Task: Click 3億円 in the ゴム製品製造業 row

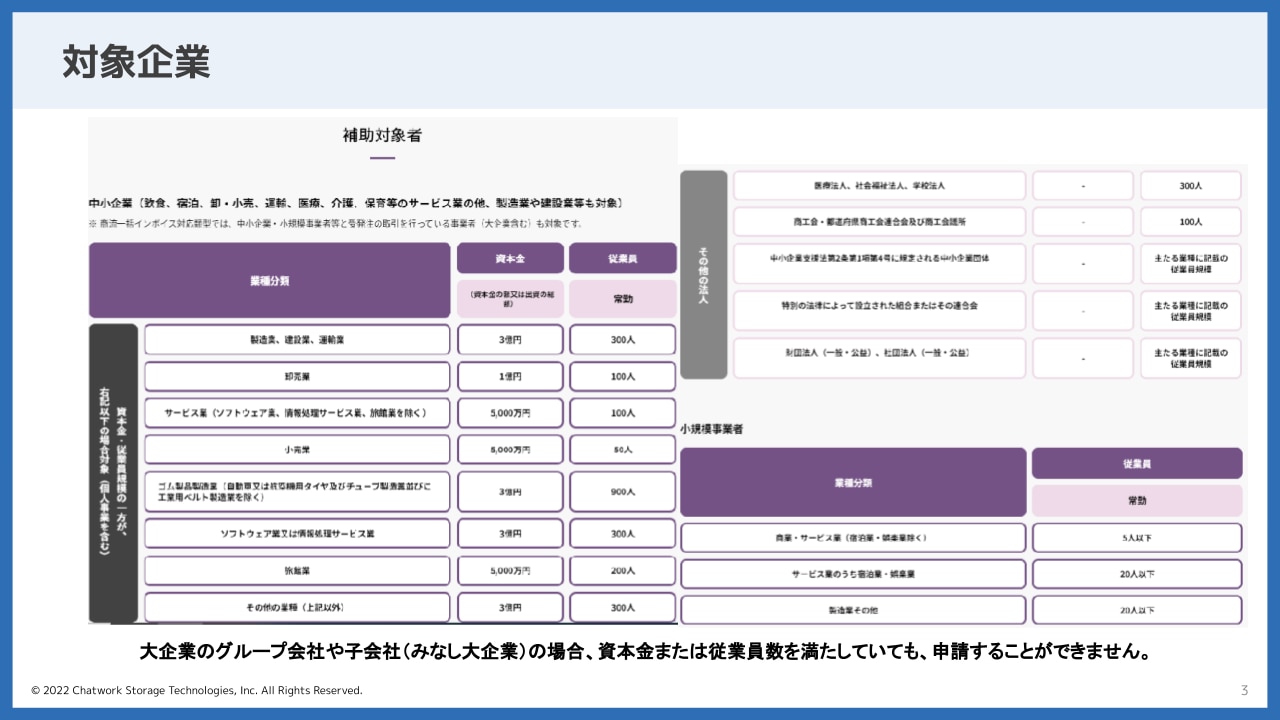Action: [x=511, y=491]
